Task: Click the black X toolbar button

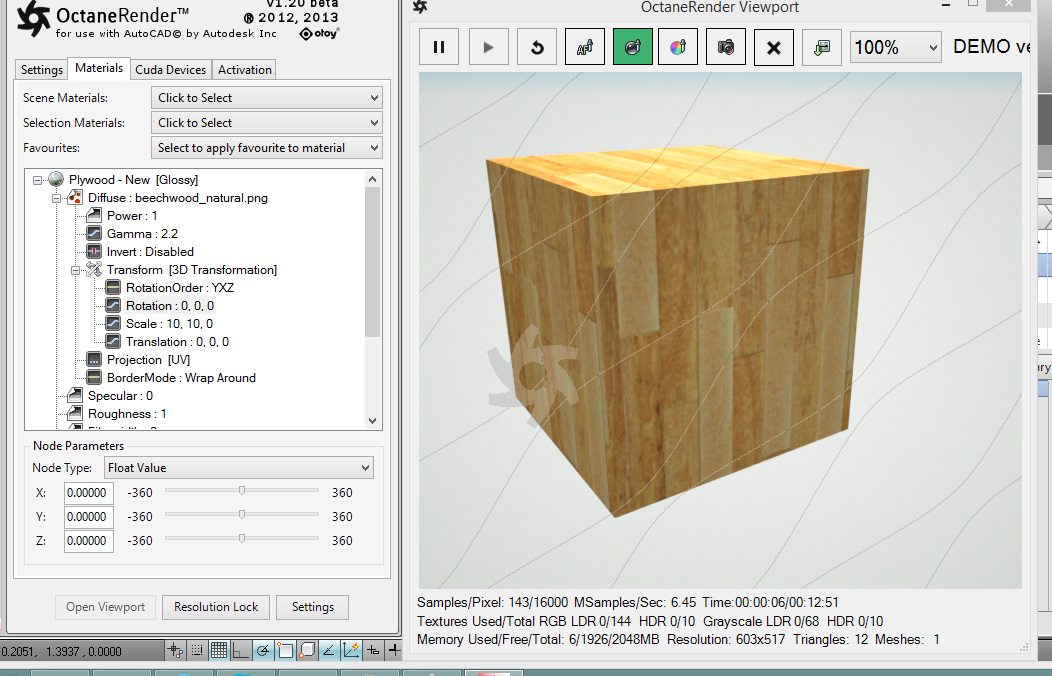Action: click(x=774, y=47)
